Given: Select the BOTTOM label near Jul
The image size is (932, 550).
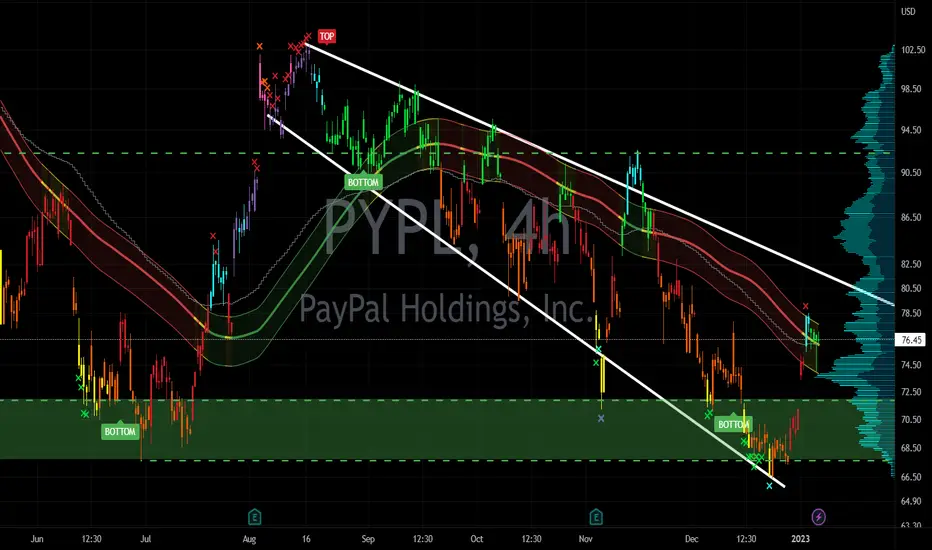Looking at the screenshot, I should click(120, 431).
